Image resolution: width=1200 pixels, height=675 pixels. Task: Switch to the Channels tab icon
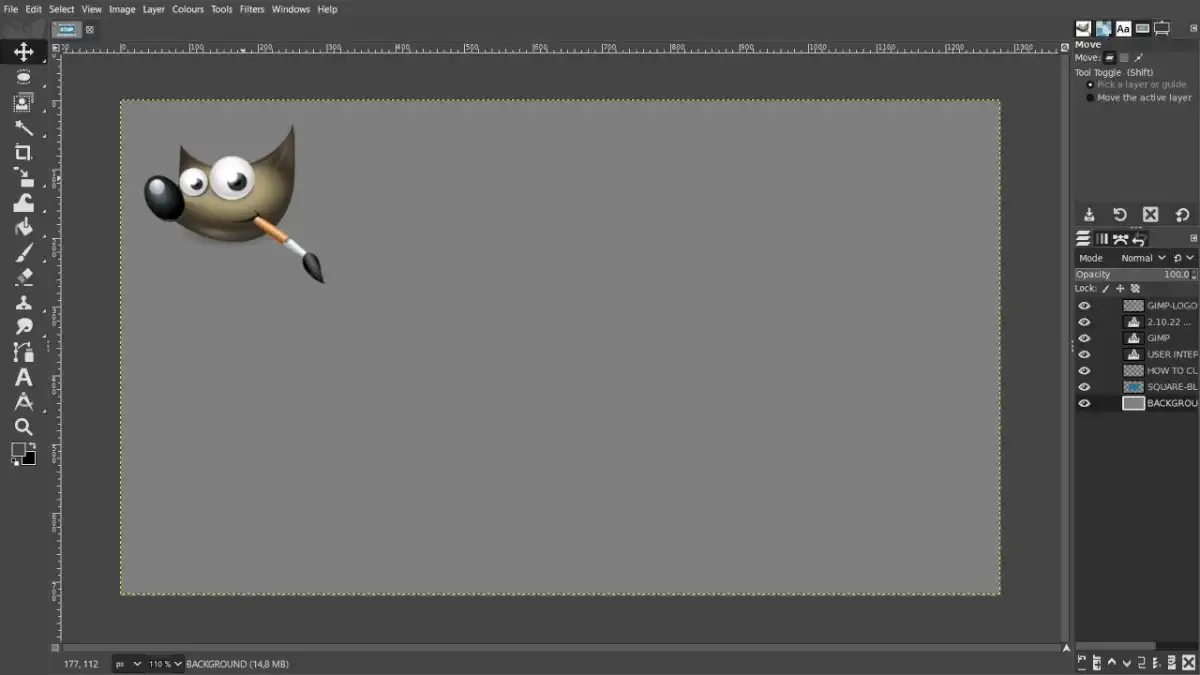point(1102,239)
